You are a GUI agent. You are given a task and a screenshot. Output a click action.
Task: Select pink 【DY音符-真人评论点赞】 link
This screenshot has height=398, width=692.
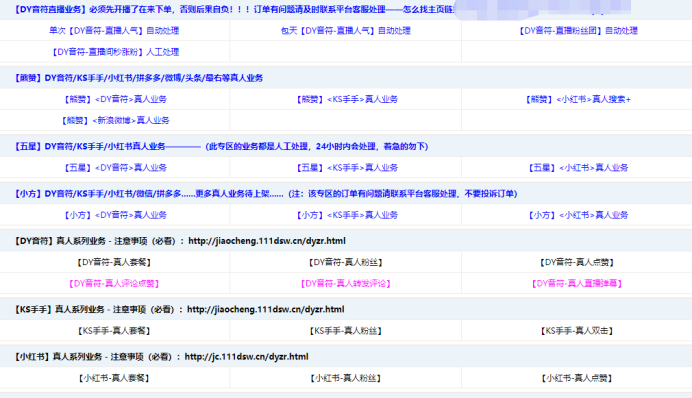click(114, 283)
